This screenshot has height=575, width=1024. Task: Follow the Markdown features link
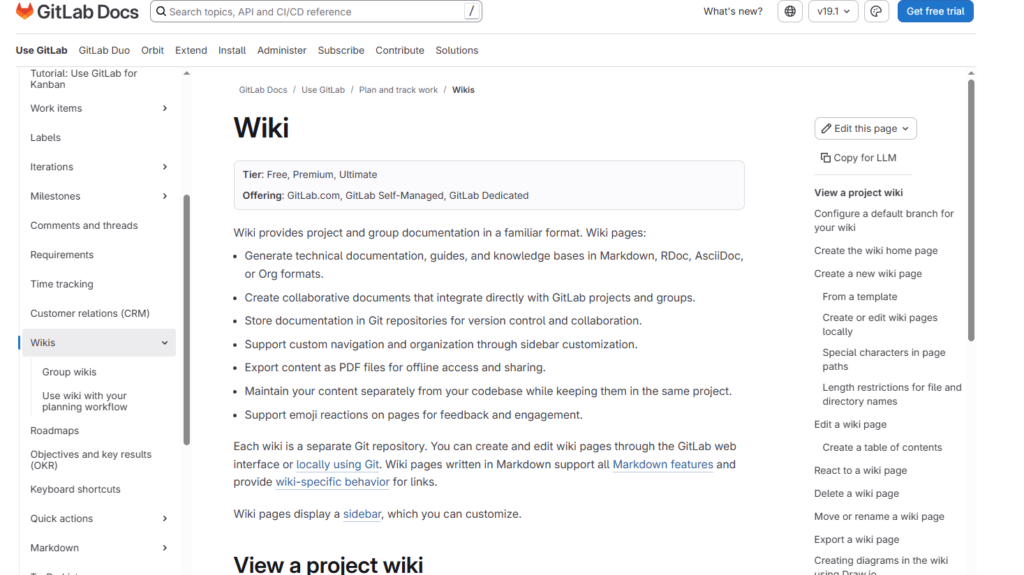click(x=663, y=465)
